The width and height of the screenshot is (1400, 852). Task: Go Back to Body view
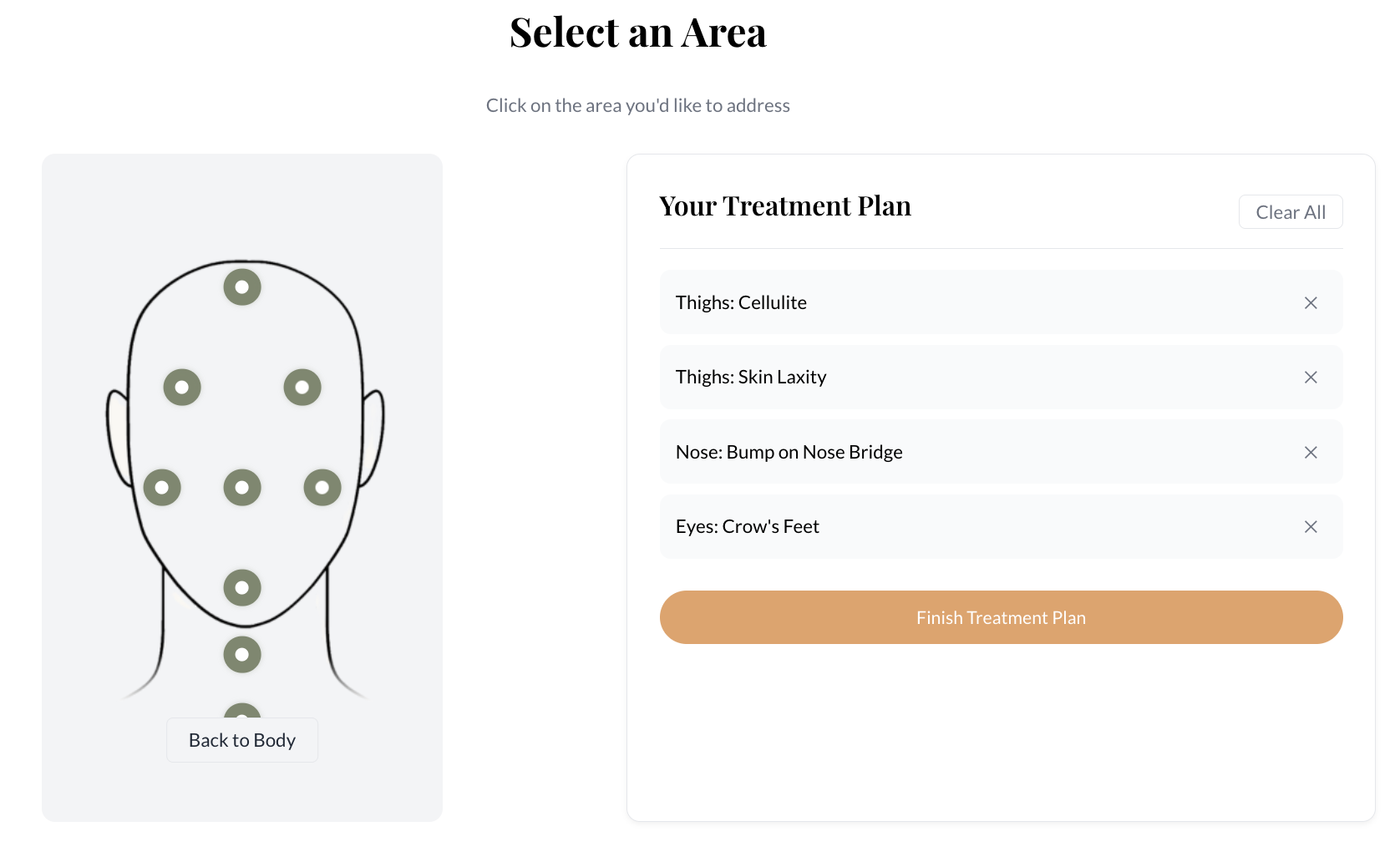[x=242, y=740]
